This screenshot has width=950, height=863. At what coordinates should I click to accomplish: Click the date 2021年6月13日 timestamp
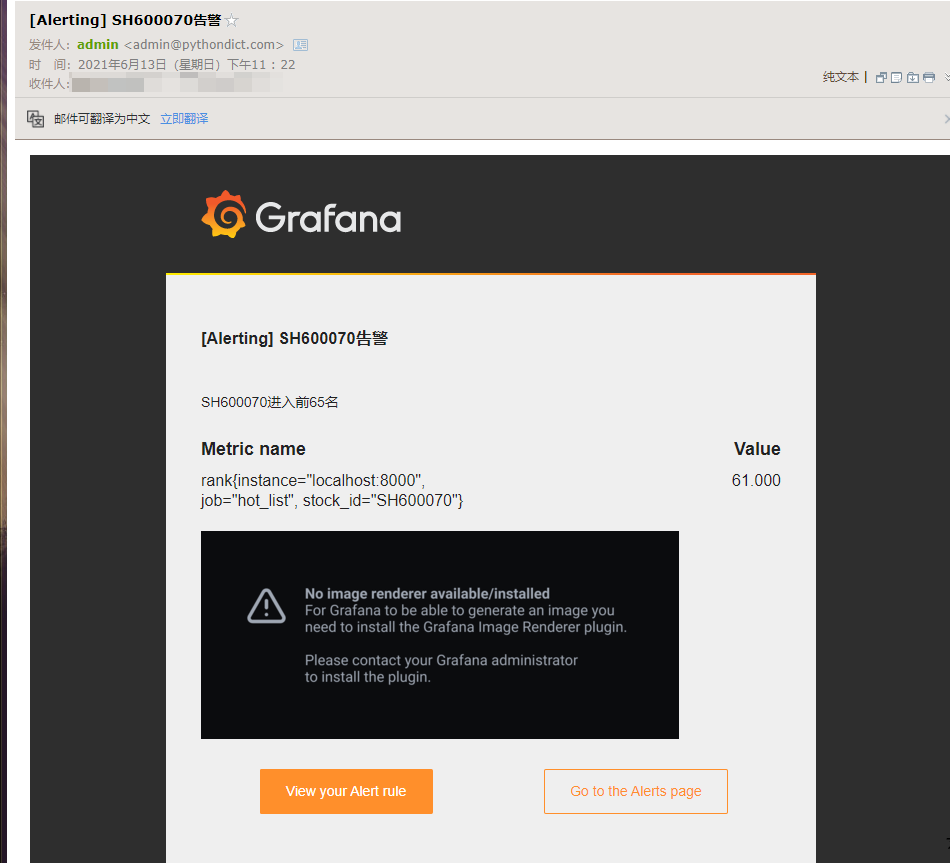pos(187,65)
